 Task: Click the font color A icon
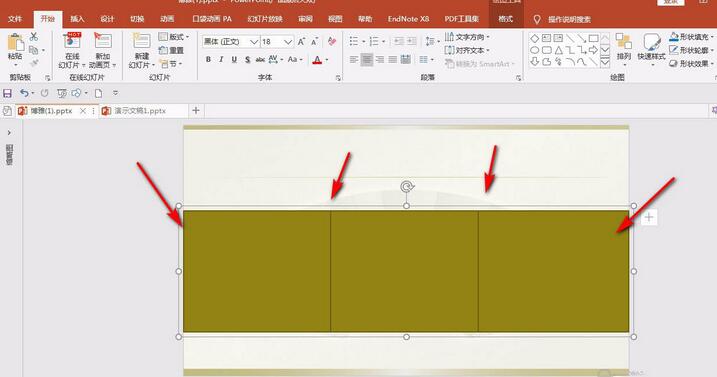(x=317, y=60)
